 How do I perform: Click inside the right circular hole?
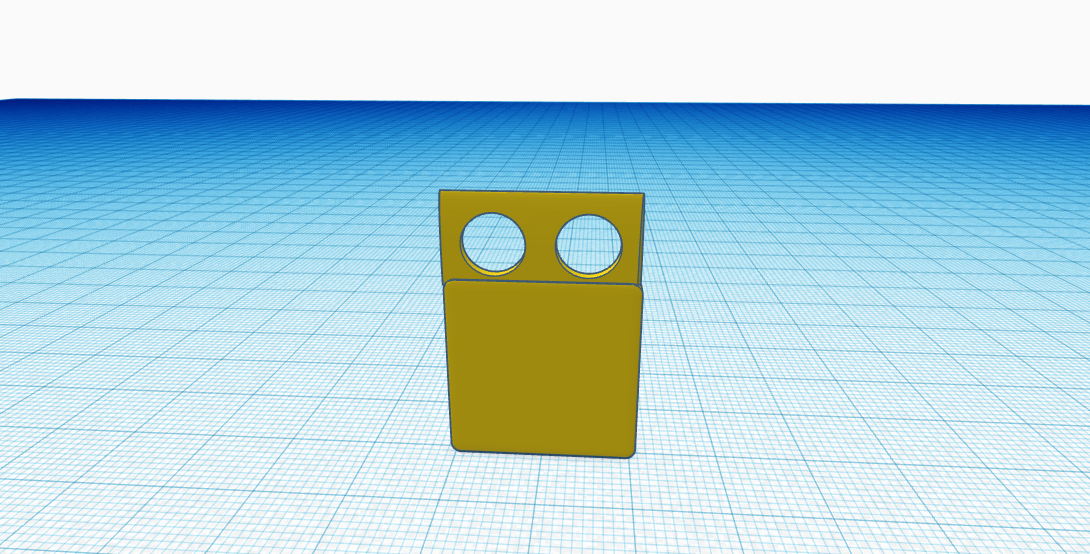[x=590, y=243]
